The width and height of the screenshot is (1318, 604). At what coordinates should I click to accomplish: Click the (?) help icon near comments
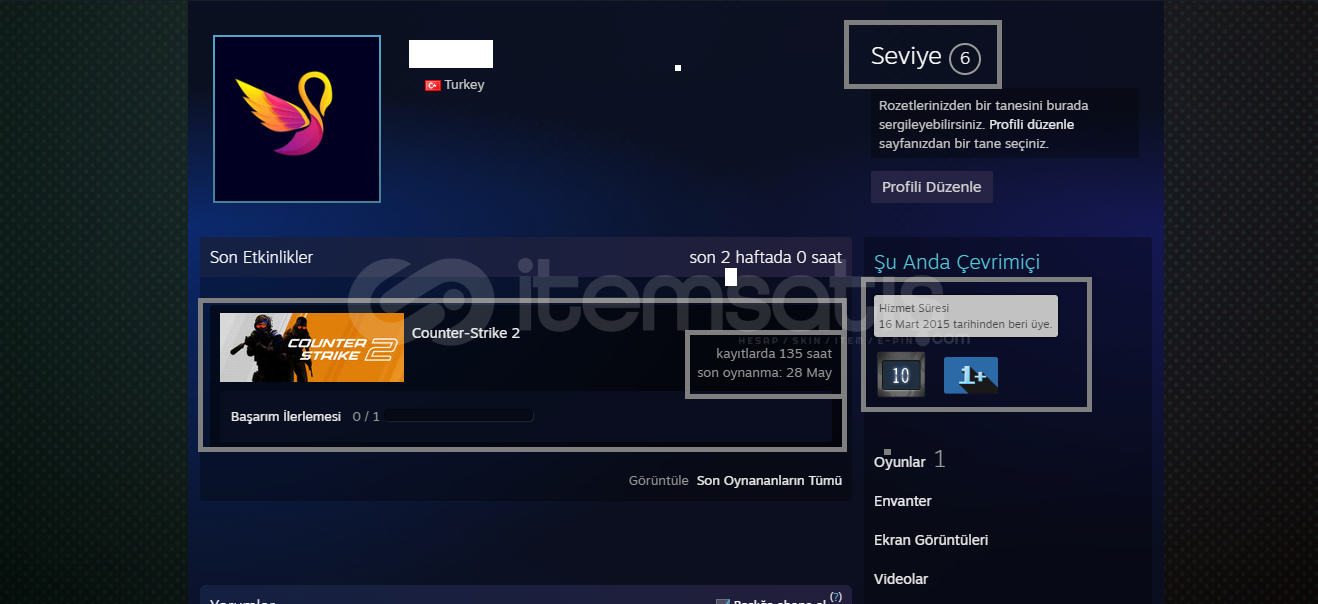click(835, 597)
